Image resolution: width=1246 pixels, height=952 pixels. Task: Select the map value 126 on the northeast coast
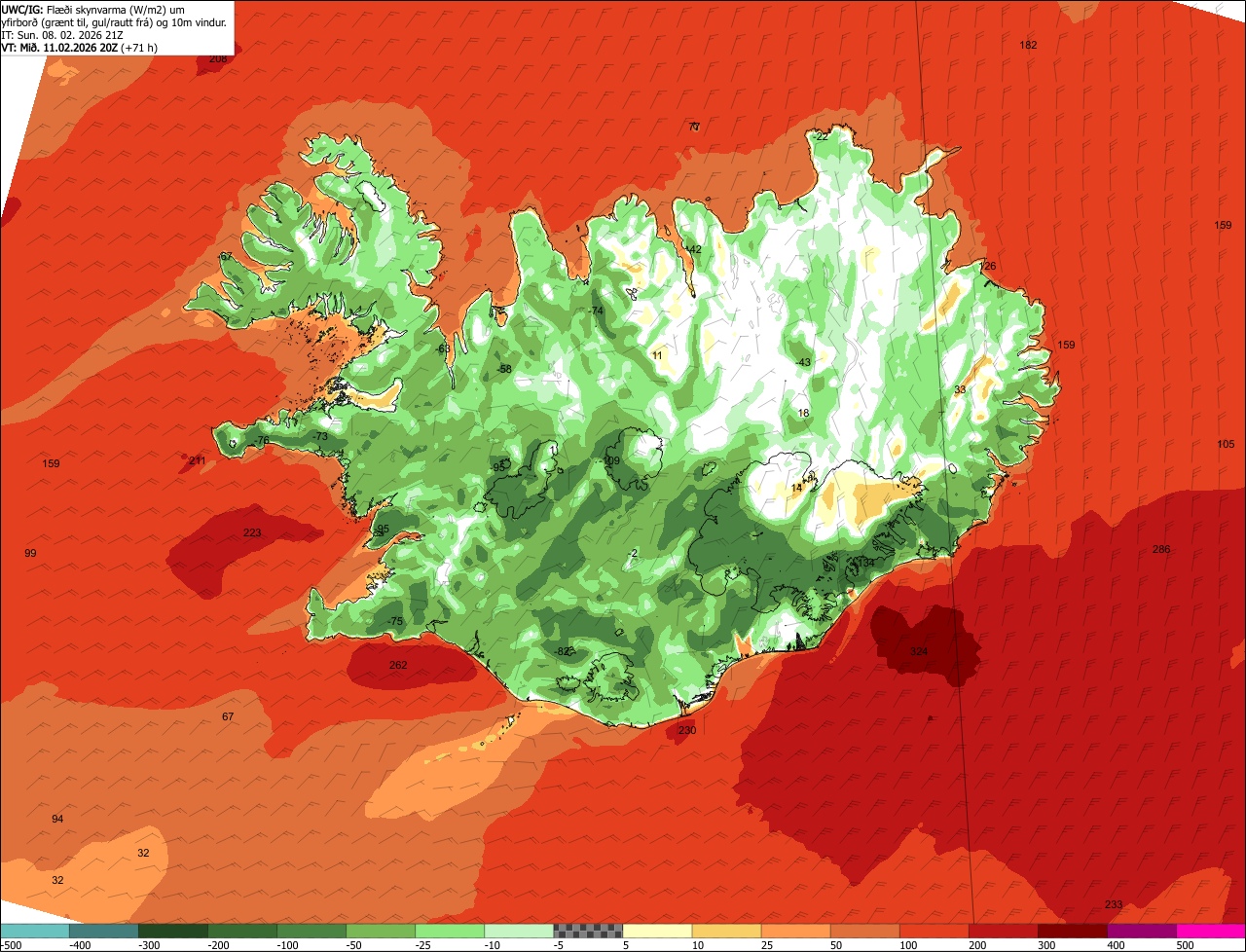[x=988, y=267]
